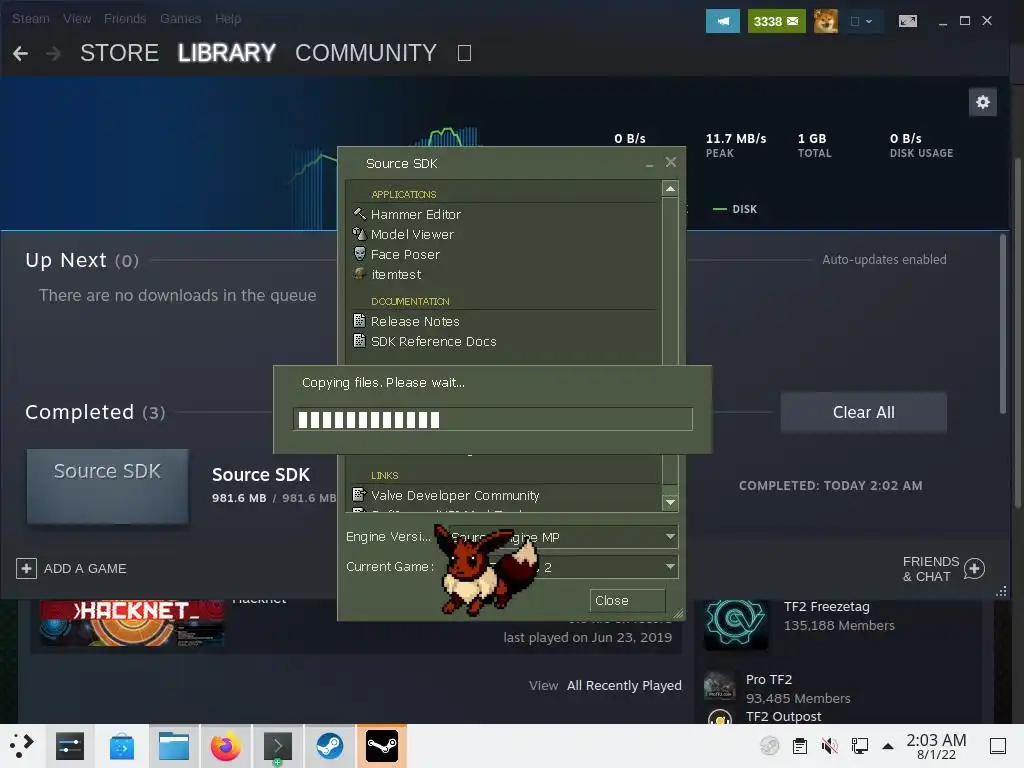The image size is (1024, 768).
Task: Click ADD A GAME
Action: pyautogui.click(x=71, y=568)
